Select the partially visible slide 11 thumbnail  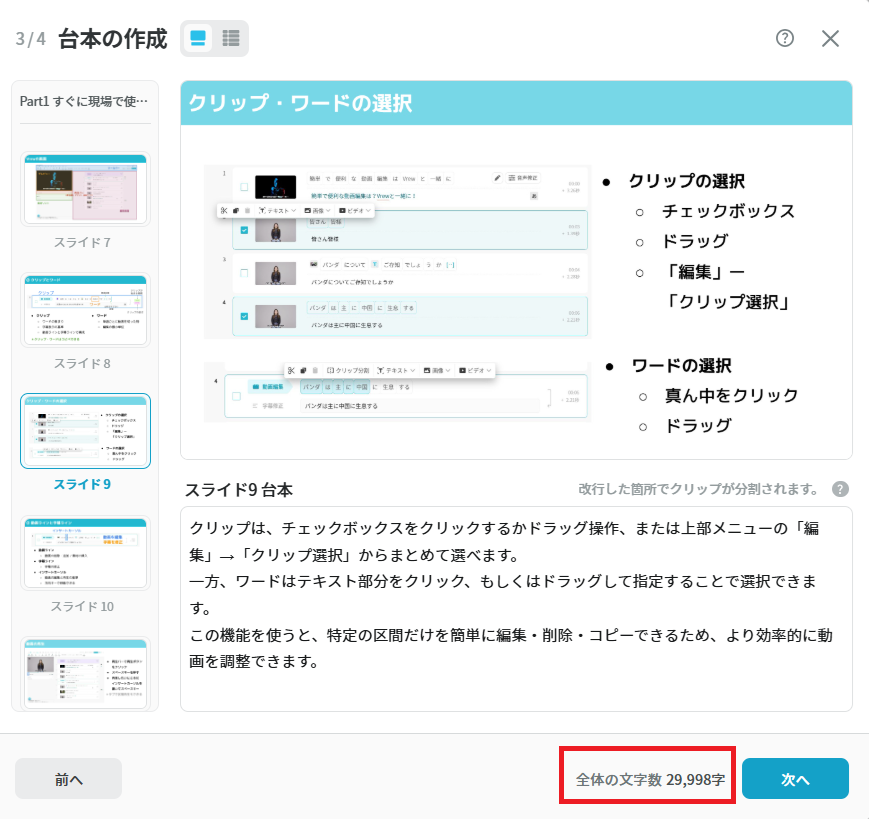tap(85, 673)
